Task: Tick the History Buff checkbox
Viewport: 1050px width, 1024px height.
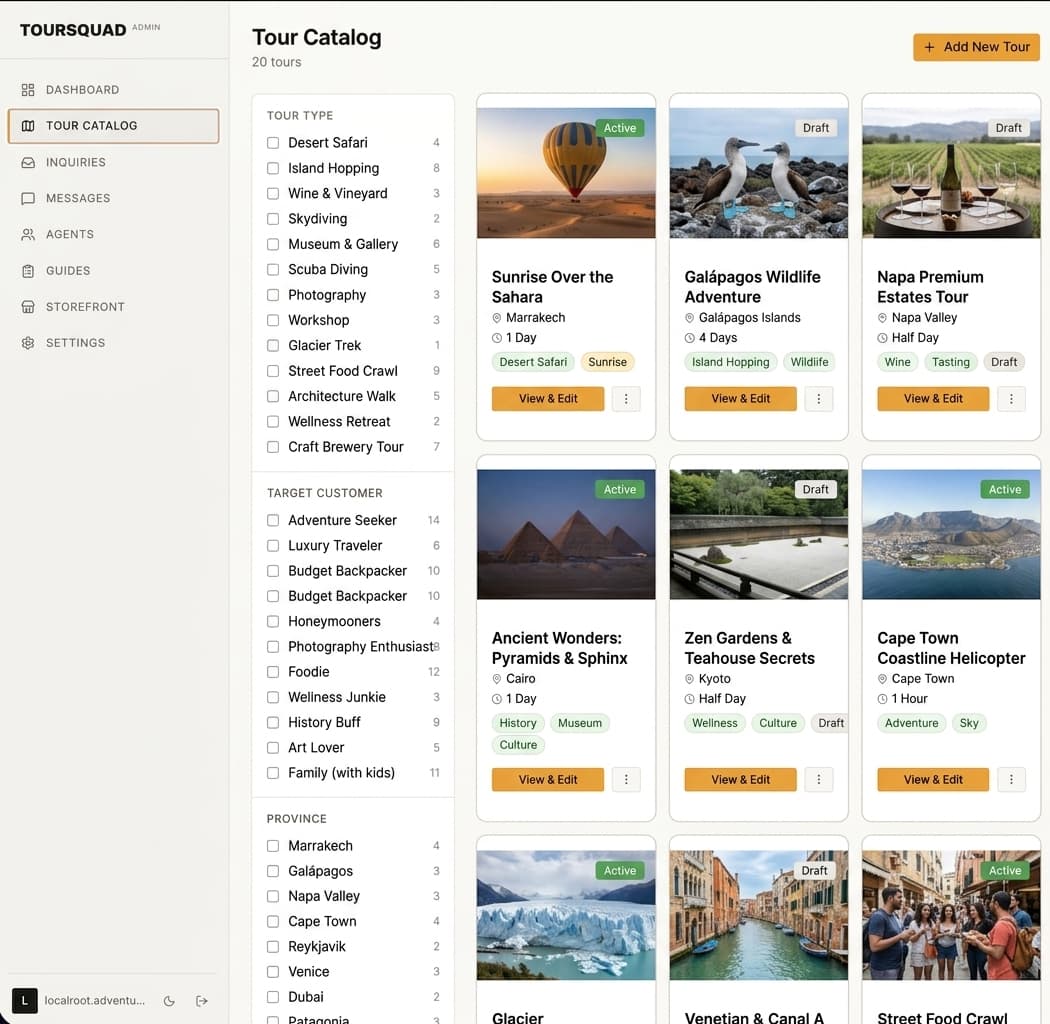Action: pyautogui.click(x=273, y=723)
